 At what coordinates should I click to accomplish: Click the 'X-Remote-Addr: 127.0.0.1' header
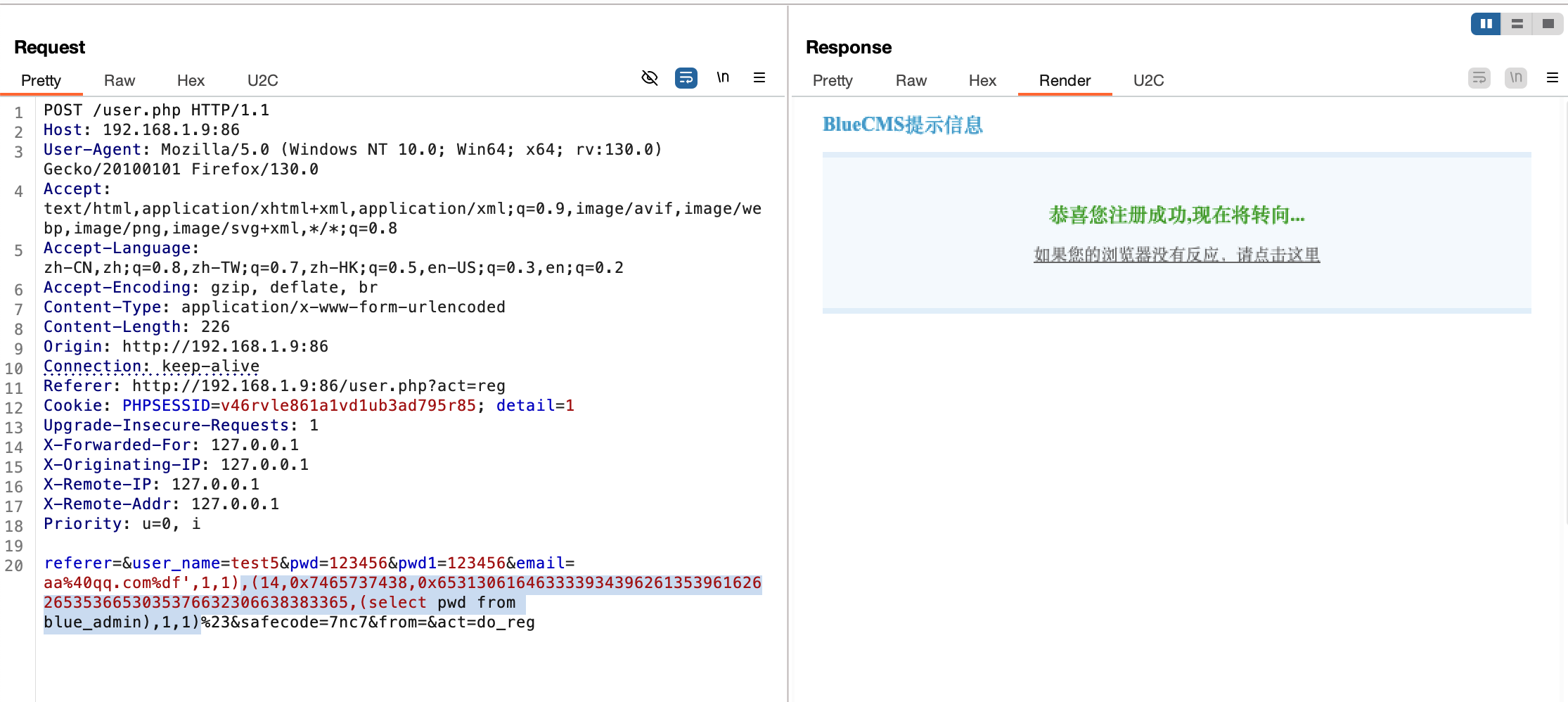coord(161,504)
